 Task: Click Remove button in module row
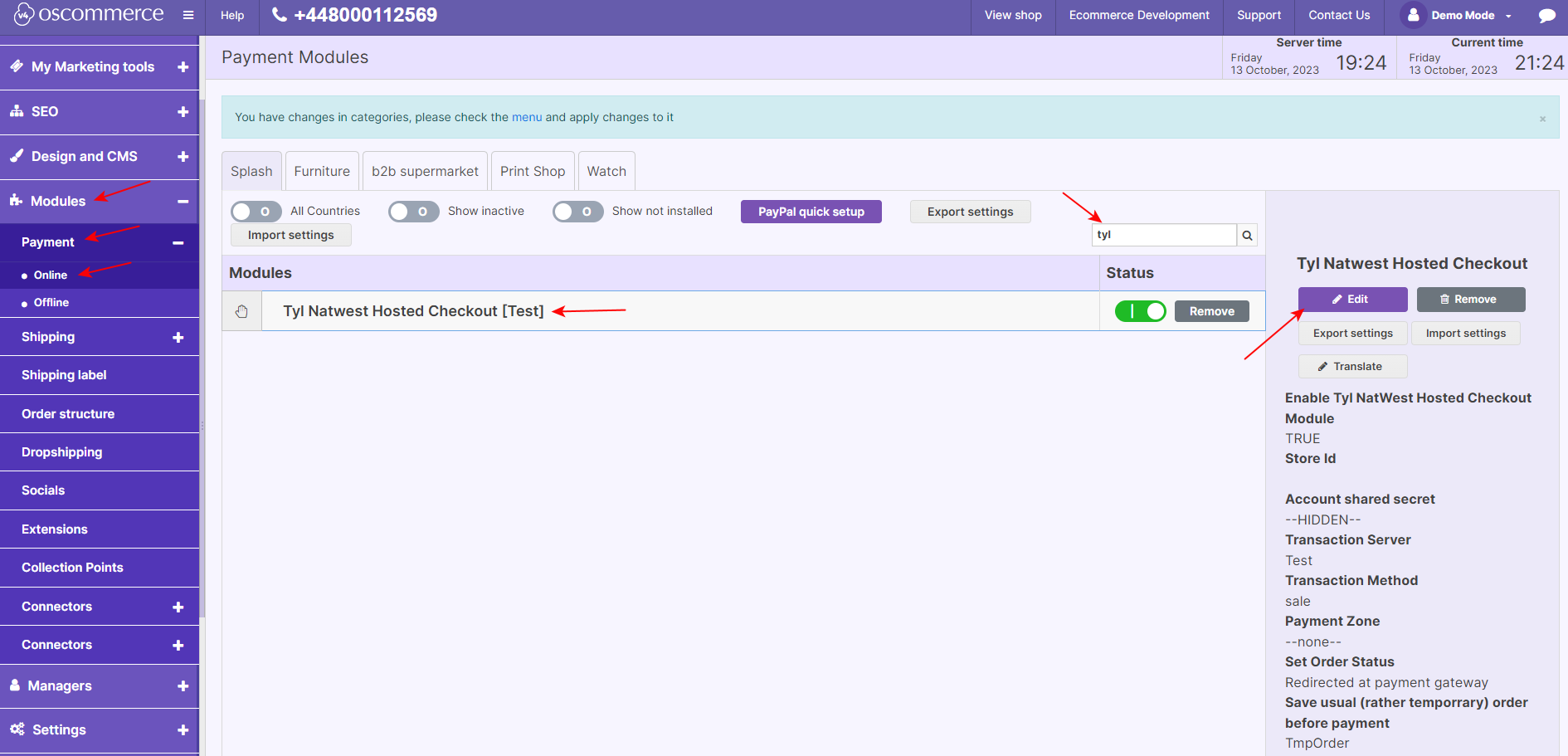(x=1212, y=311)
